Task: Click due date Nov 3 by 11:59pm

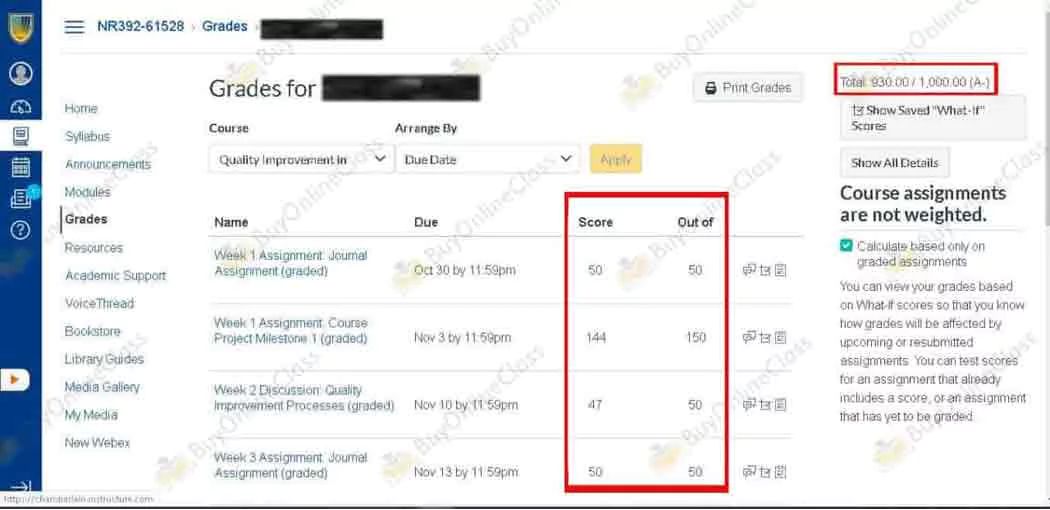Action: (x=462, y=338)
